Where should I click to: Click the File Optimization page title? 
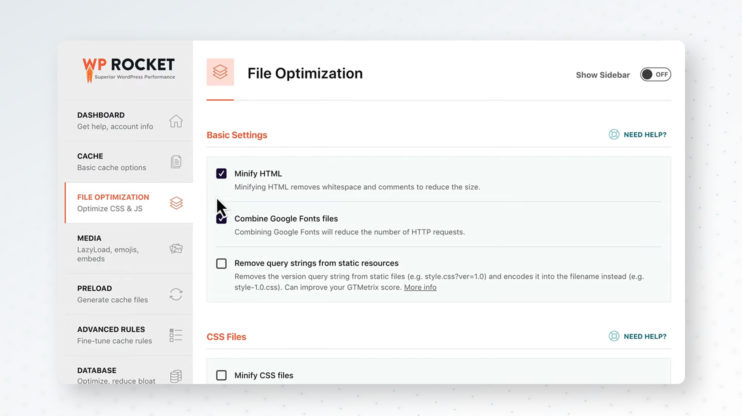pos(305,73)
